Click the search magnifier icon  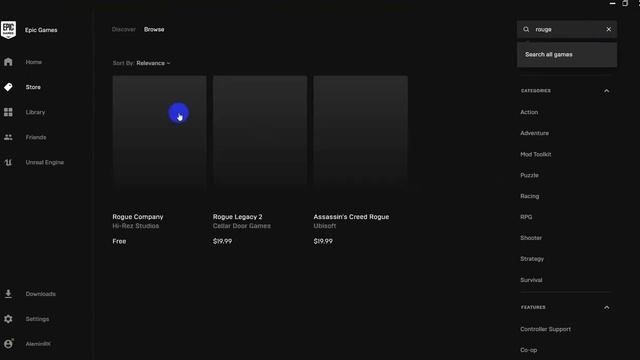[526, 29]
